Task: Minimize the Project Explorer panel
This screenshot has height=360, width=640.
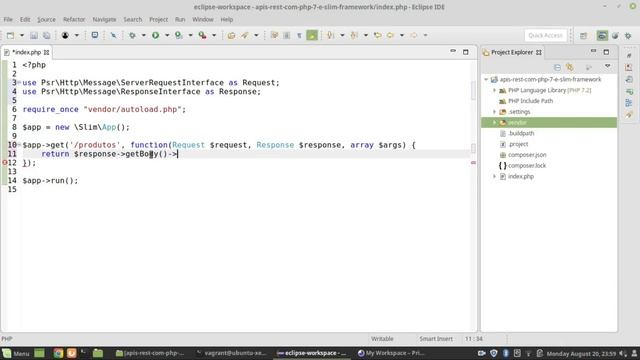Action: [593, 51]
